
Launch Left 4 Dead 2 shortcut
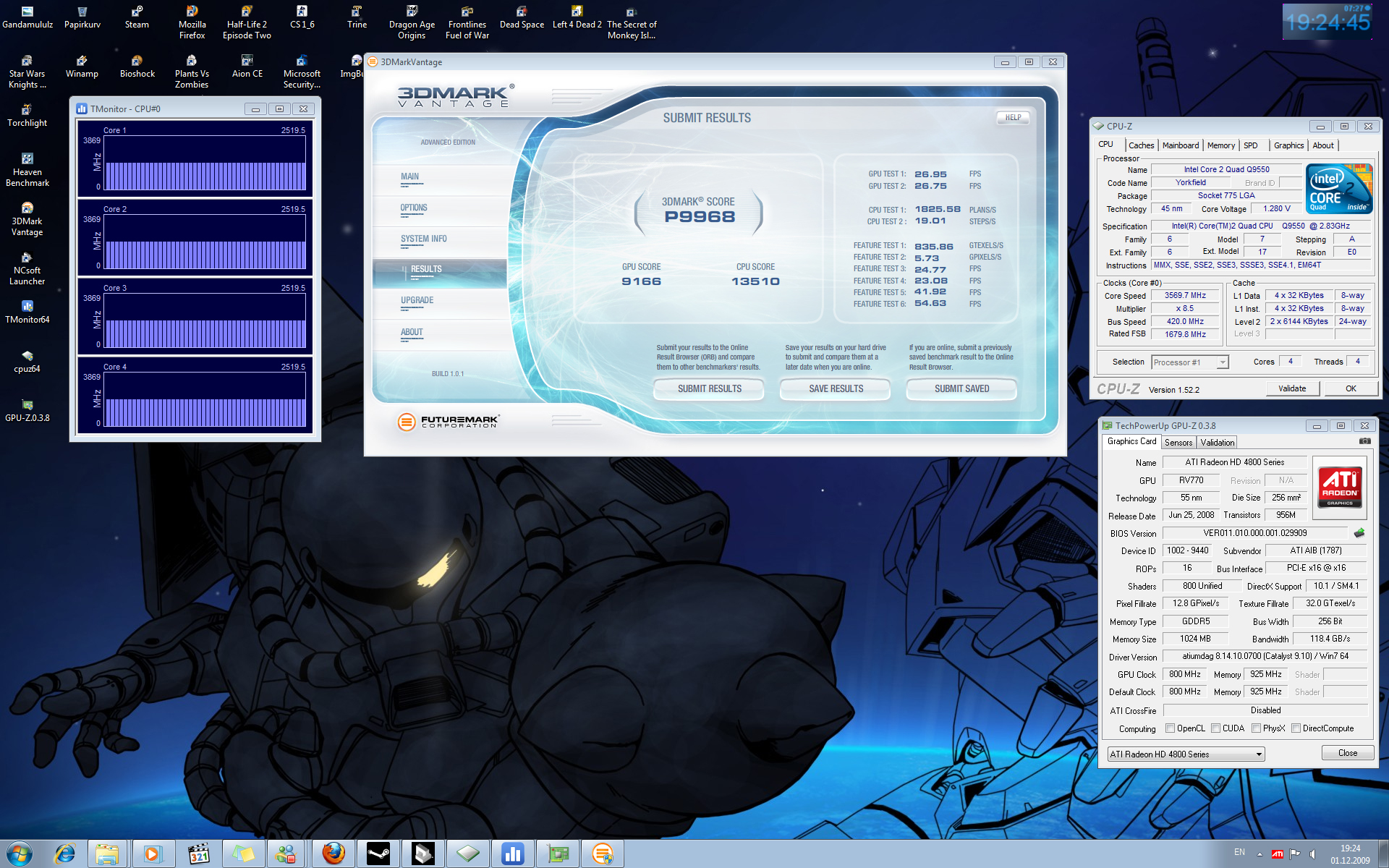click(x=577, y=17)
